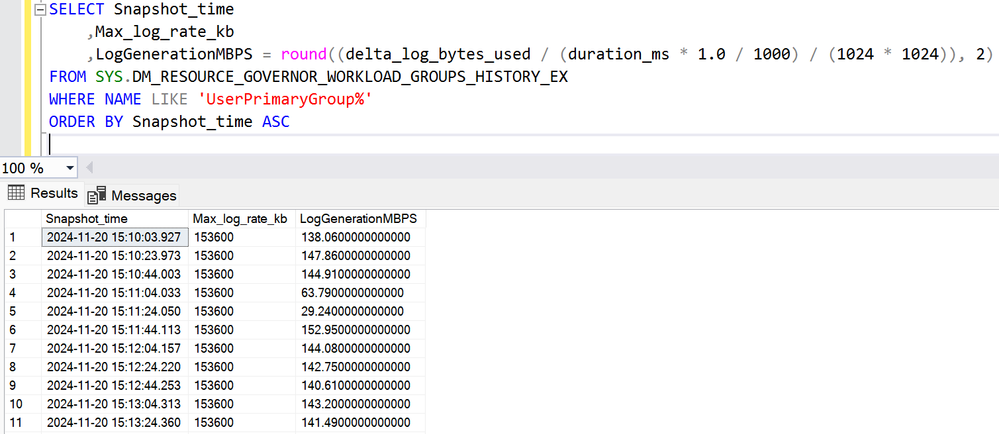
Task: Click cell 2024-11-20 15:12:04.157
Action: pyautogui.click(x=115, y=348)
